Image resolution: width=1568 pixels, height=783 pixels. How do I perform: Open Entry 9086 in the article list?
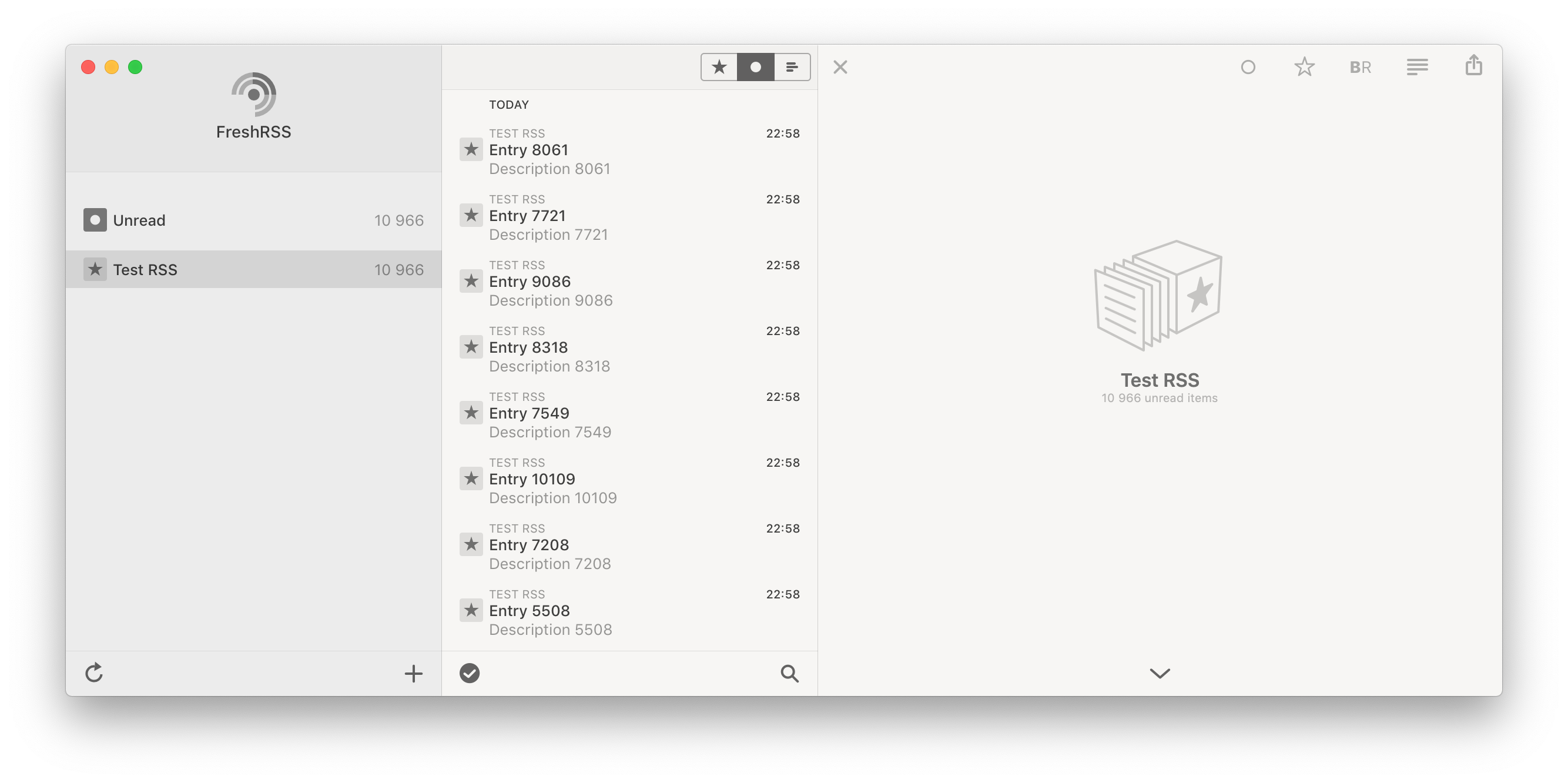click(629, 283)
